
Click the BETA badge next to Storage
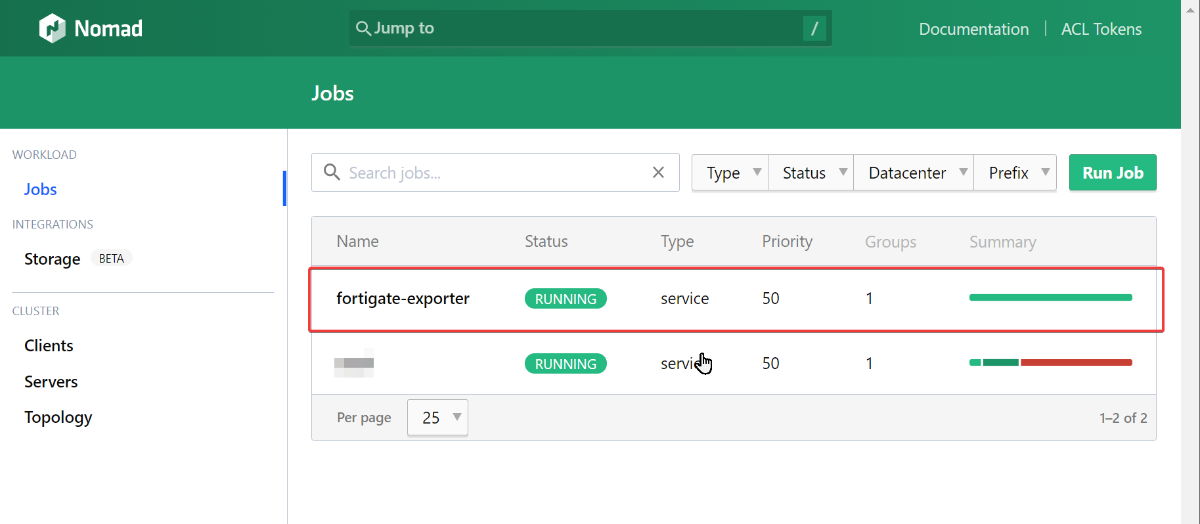[111, 258]
